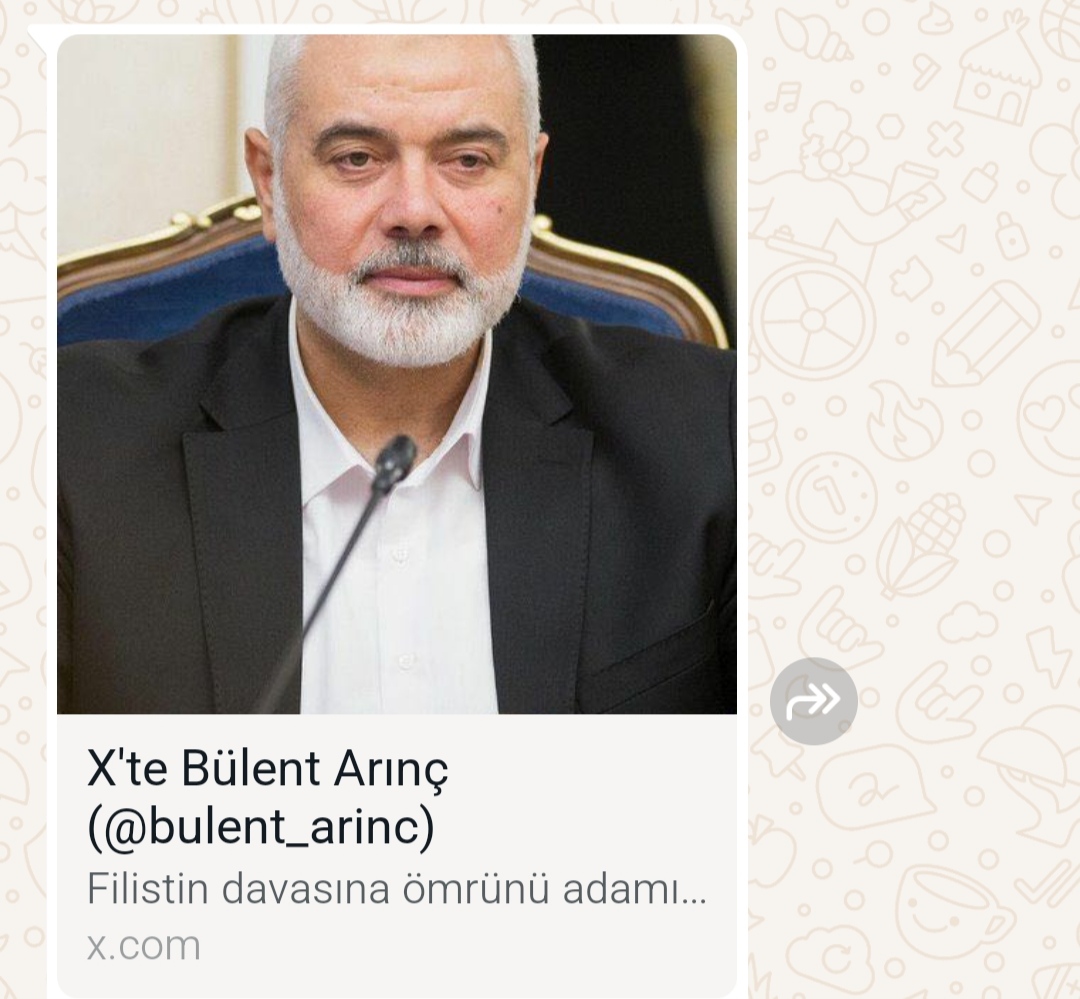Click the clock doodle on the wallpaper
This screenshot has height=999, width=1080.
[832, 497]
